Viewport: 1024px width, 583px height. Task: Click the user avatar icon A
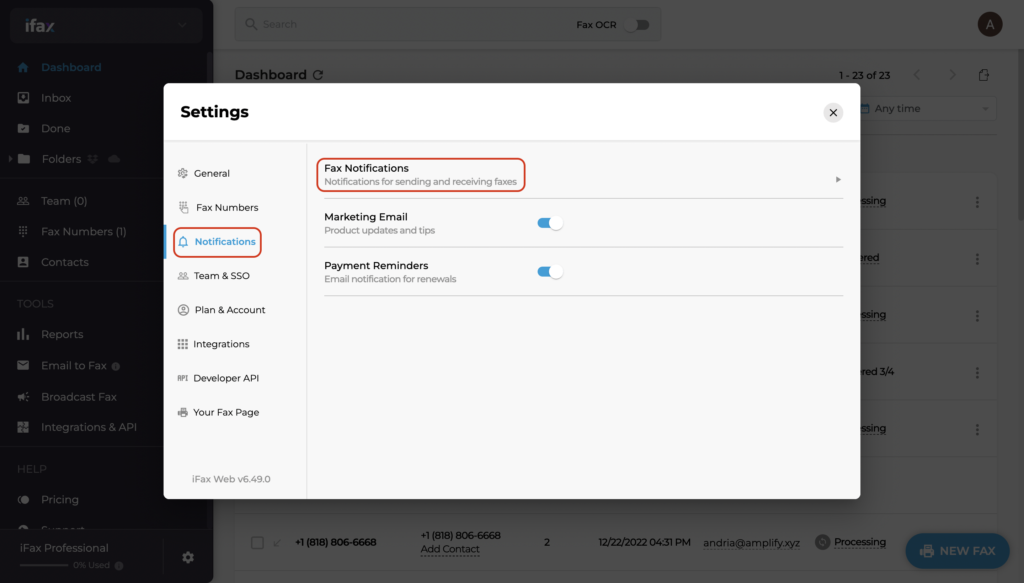click(x=989, y=25)
